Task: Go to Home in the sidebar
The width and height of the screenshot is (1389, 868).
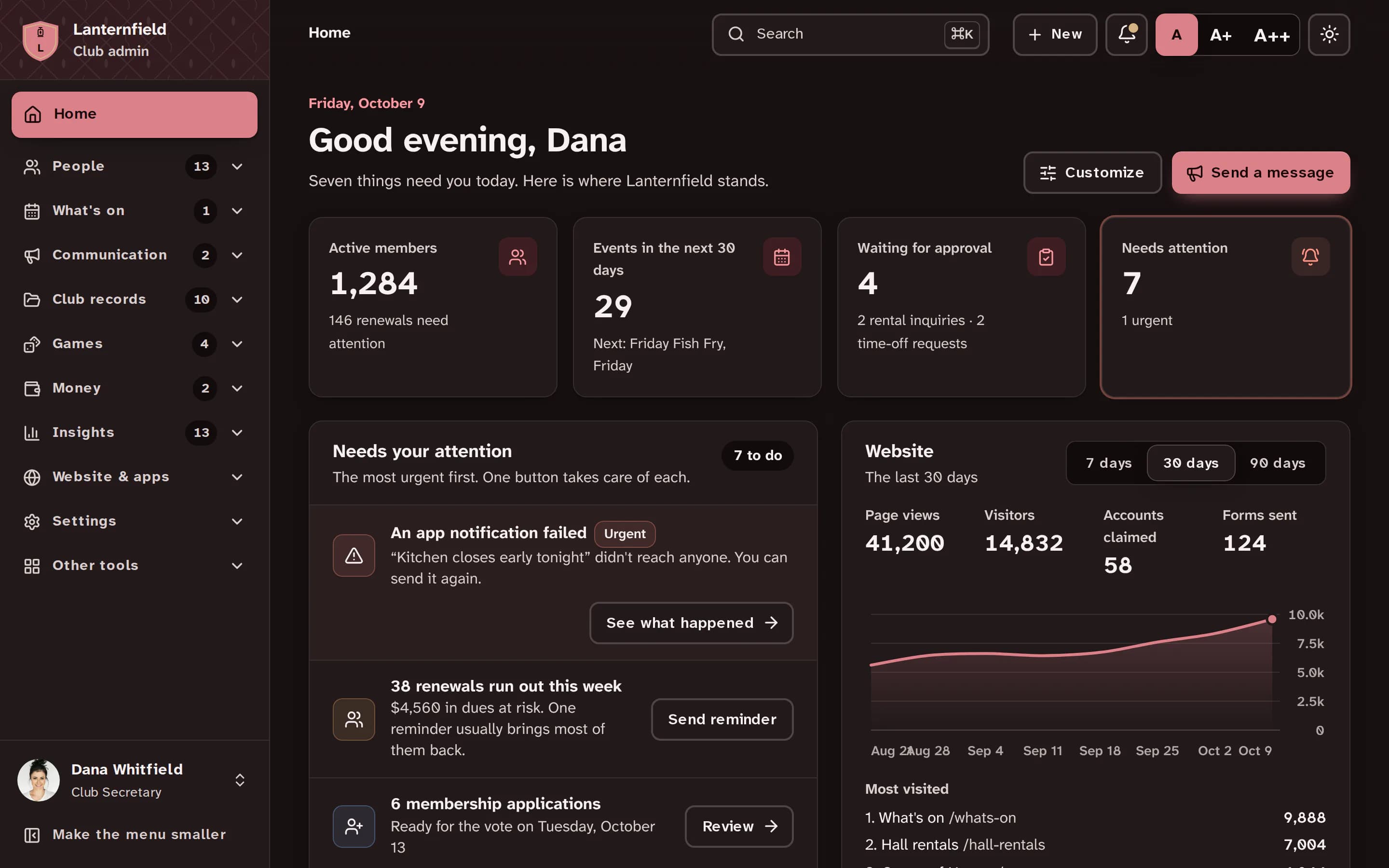Action: click(134, 114)
